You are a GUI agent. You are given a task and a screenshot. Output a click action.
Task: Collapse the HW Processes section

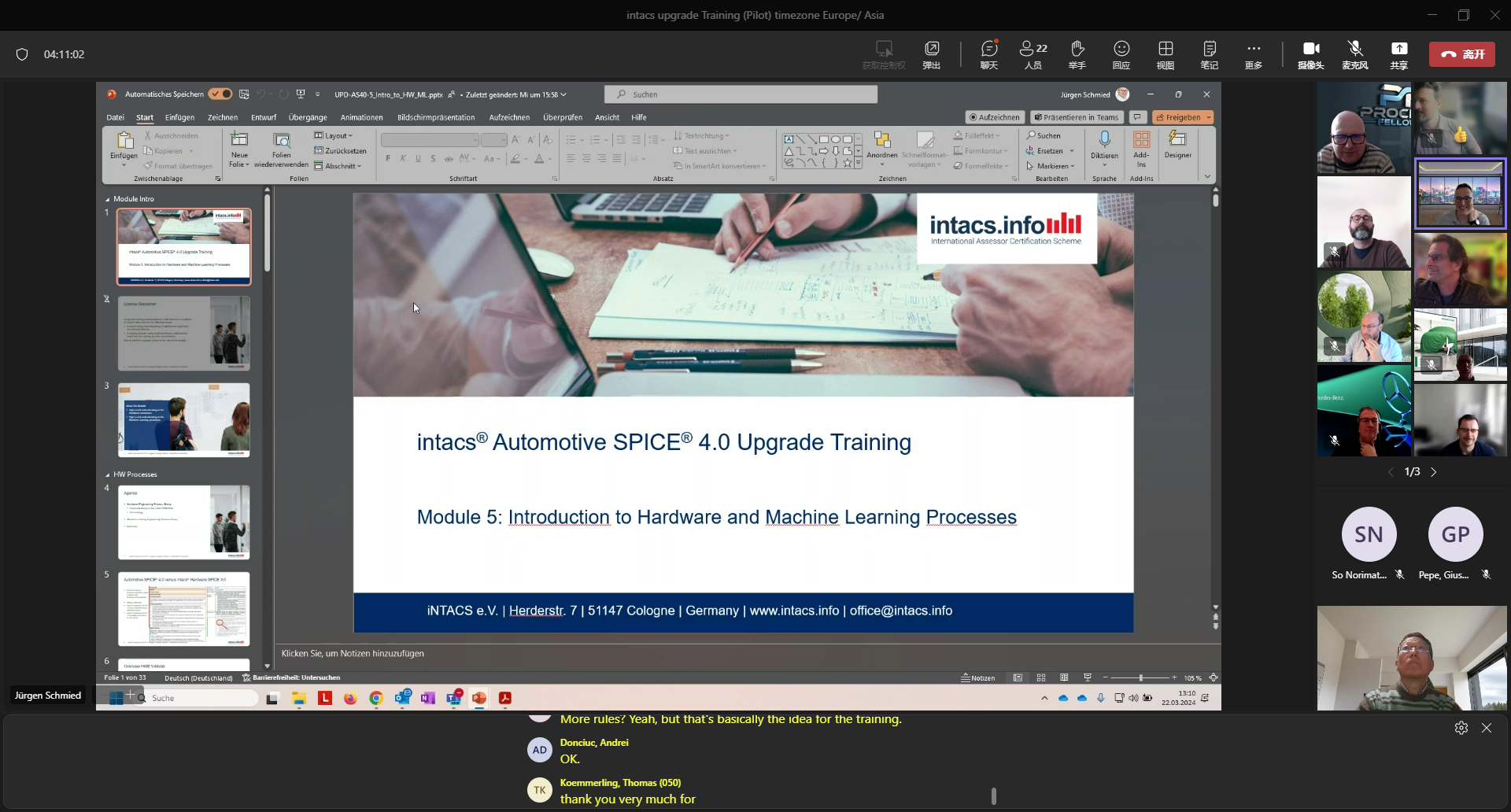108,474
